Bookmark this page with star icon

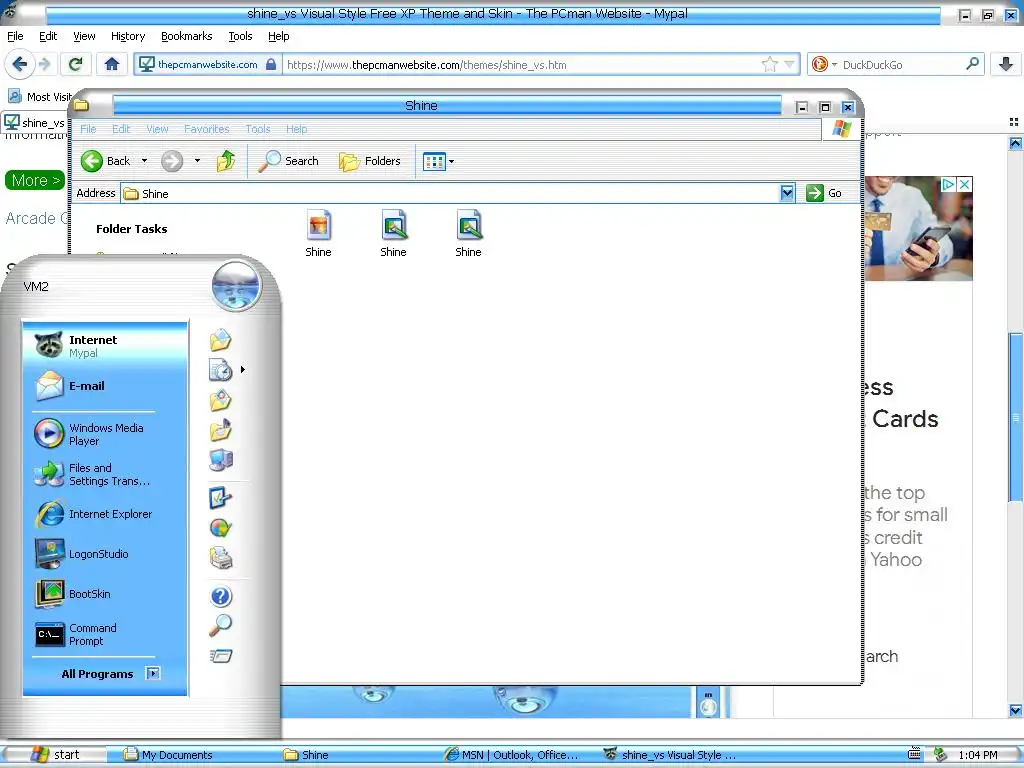(770, 65)
